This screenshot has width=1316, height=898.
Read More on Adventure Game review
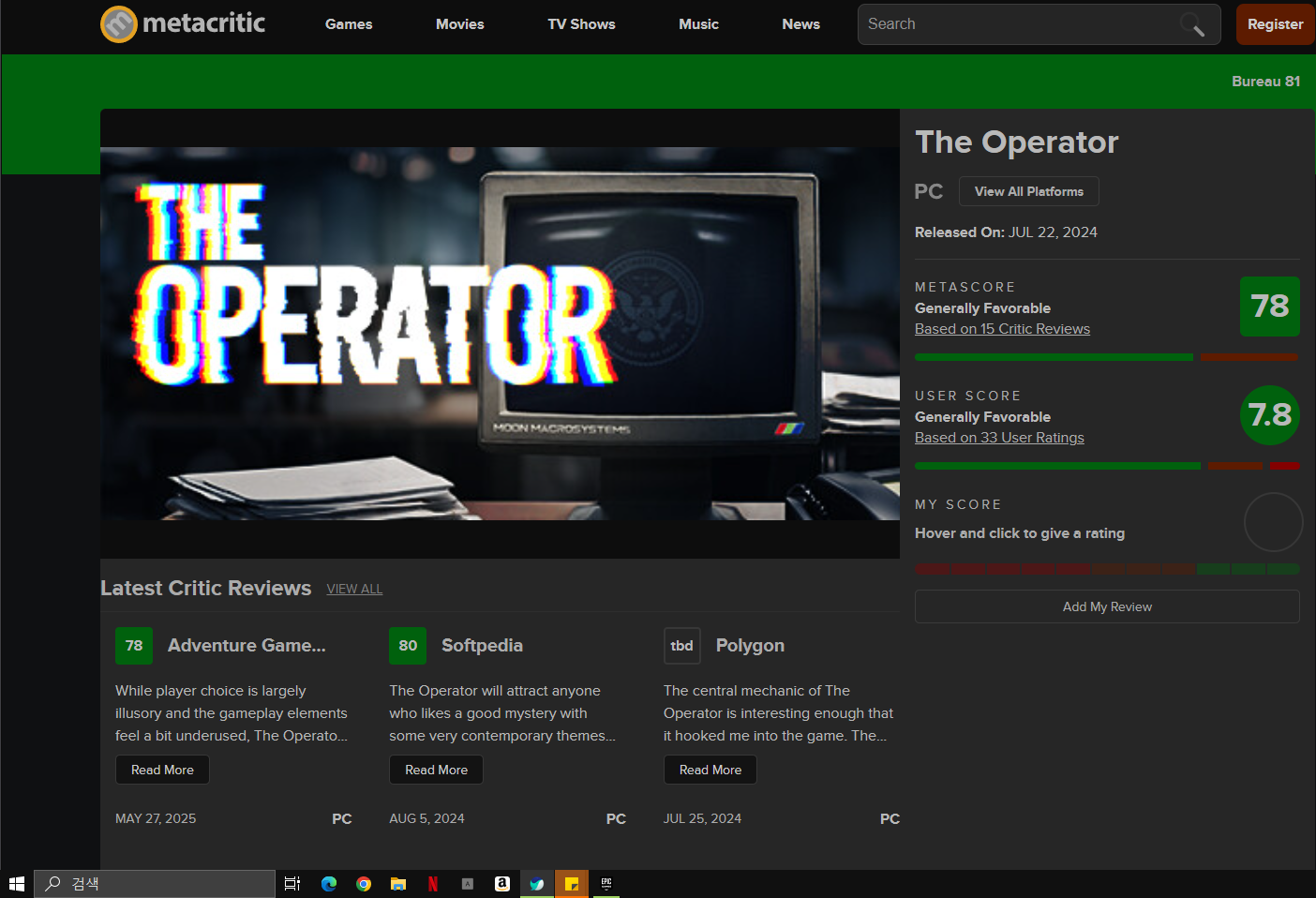[162, 770]
